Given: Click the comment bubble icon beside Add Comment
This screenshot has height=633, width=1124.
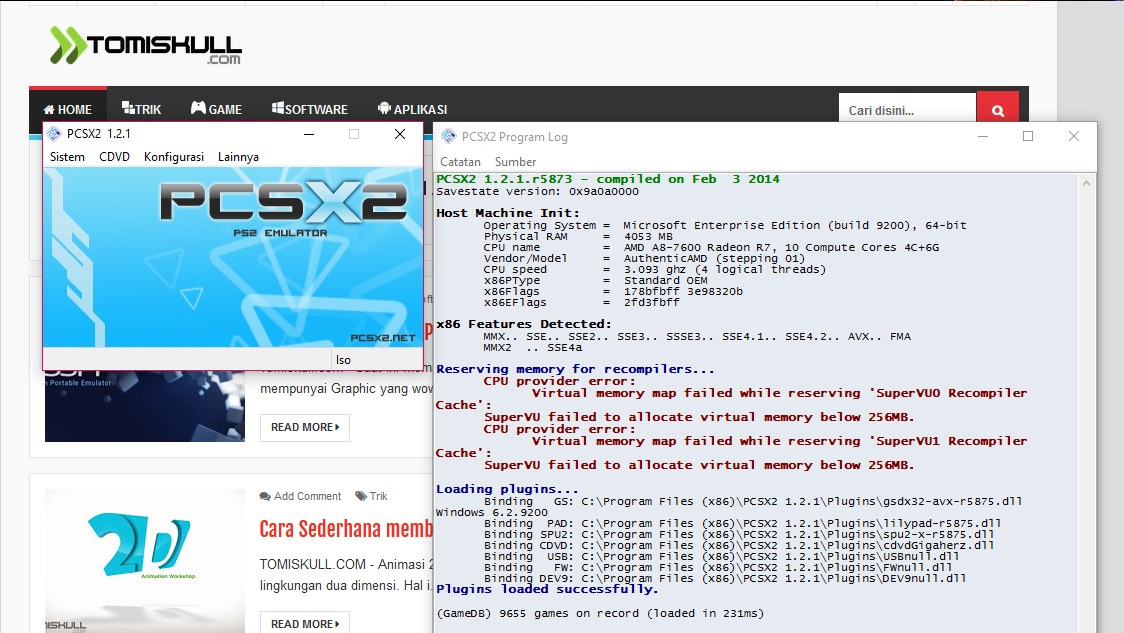Looking at the screenshot, I should (x=265, y=496).
